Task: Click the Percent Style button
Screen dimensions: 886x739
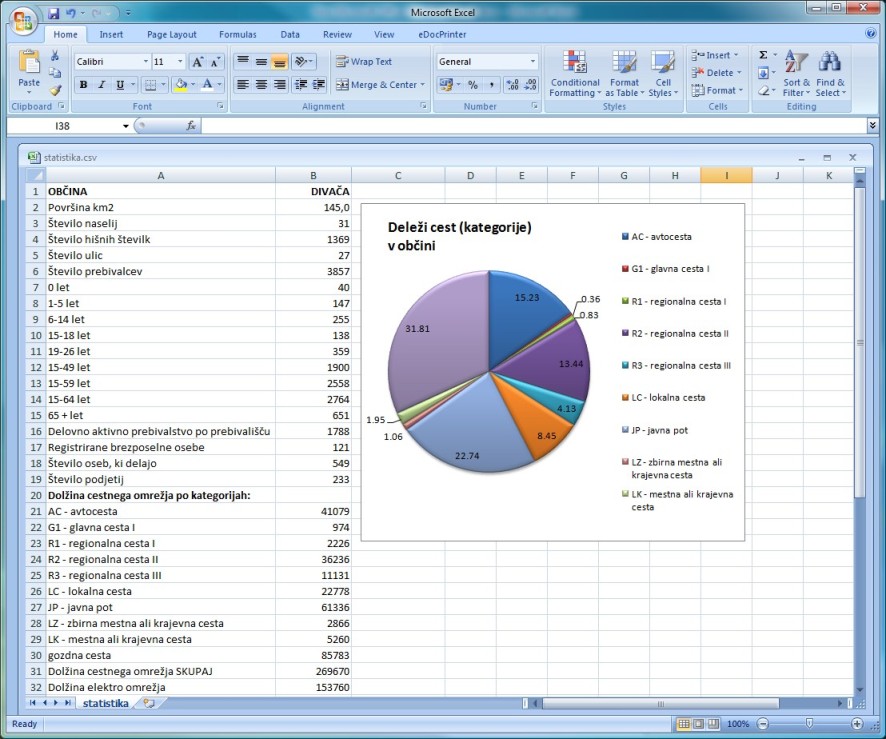Action: pos(473,85)
